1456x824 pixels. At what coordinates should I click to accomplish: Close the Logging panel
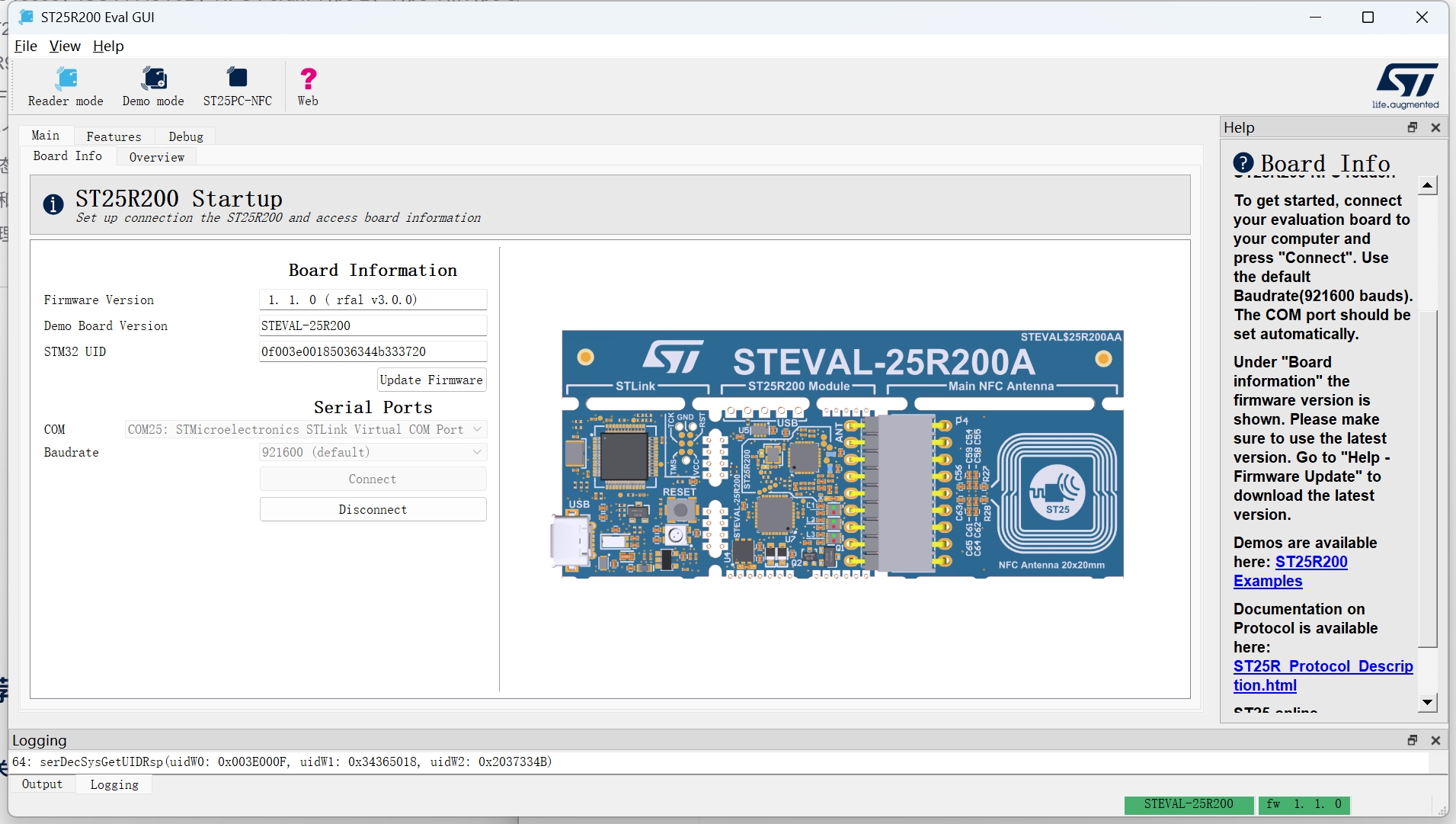coord(1435,740)
